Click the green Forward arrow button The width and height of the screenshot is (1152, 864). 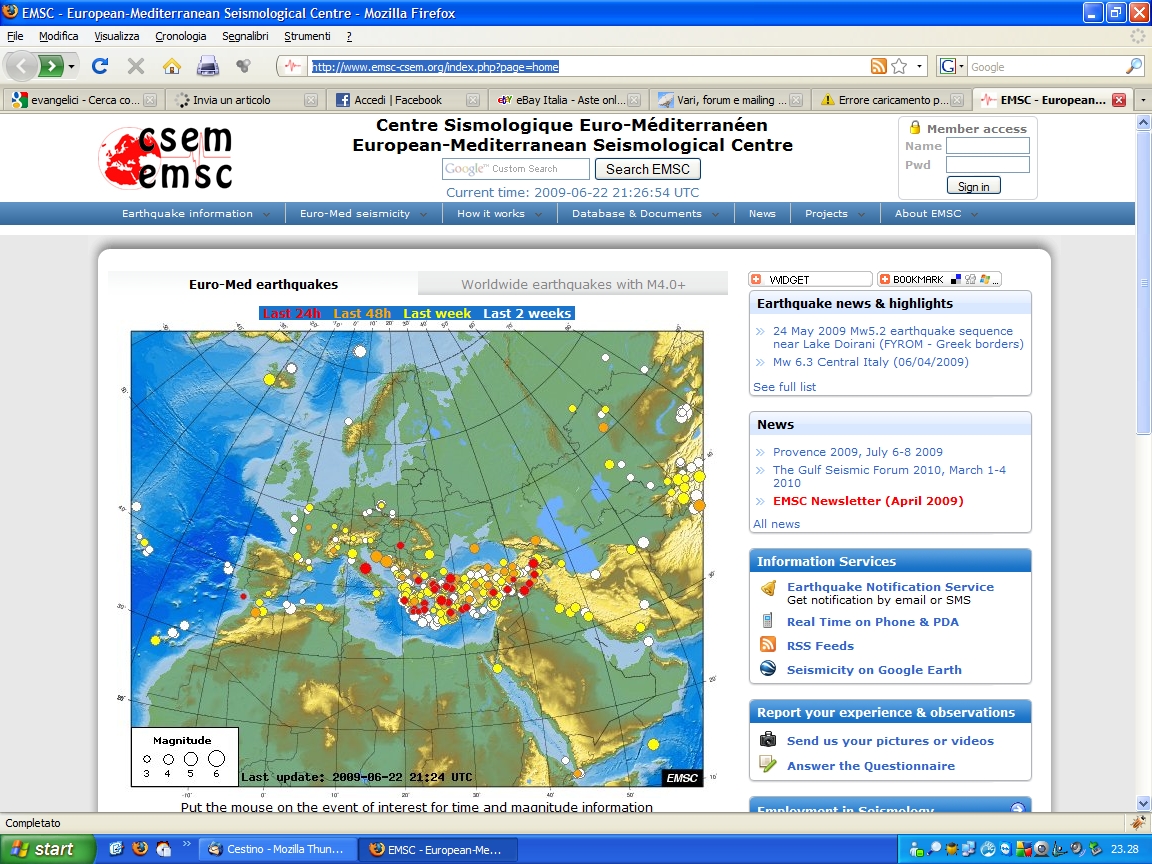pyautogui.click(x=51, y=66)
